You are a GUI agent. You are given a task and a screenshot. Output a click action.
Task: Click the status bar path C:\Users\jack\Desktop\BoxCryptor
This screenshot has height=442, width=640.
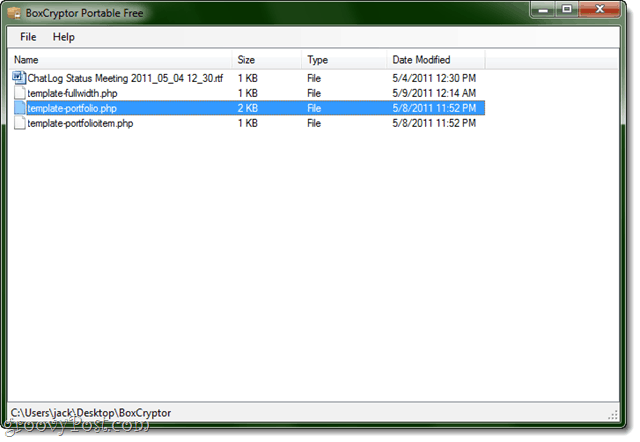click(x=91, y=413)
